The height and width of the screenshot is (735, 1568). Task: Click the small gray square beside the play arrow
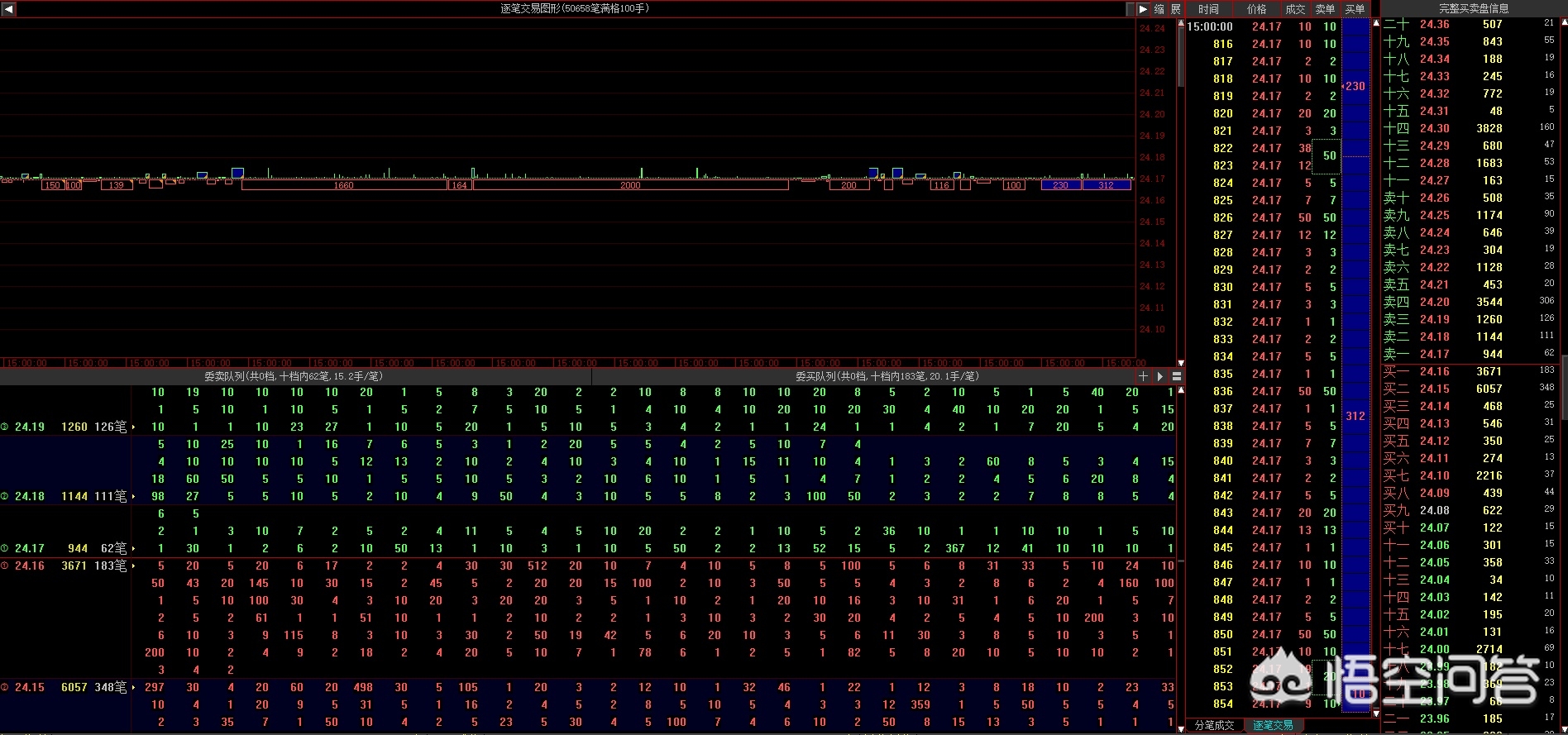[x=1131, y=9]
